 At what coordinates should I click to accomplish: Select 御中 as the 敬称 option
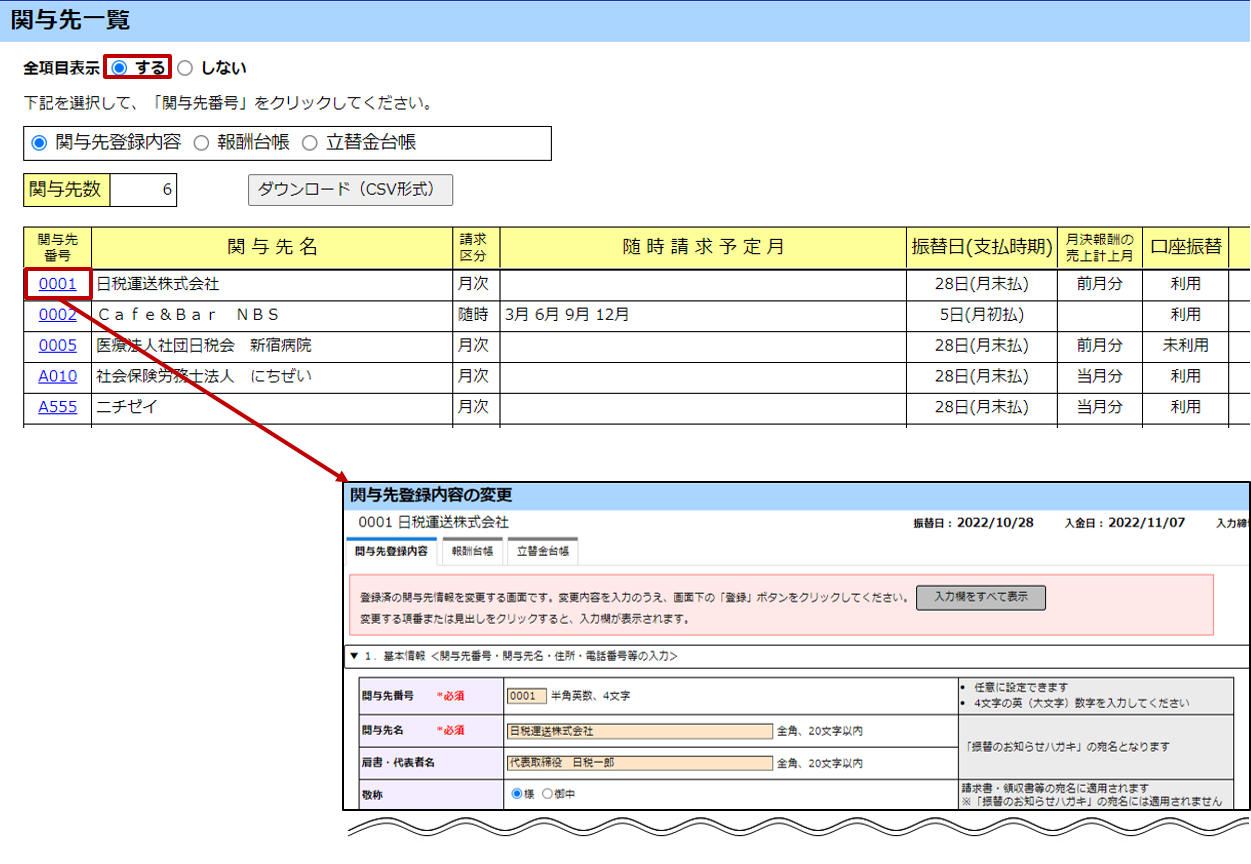[x=546, y=794]
